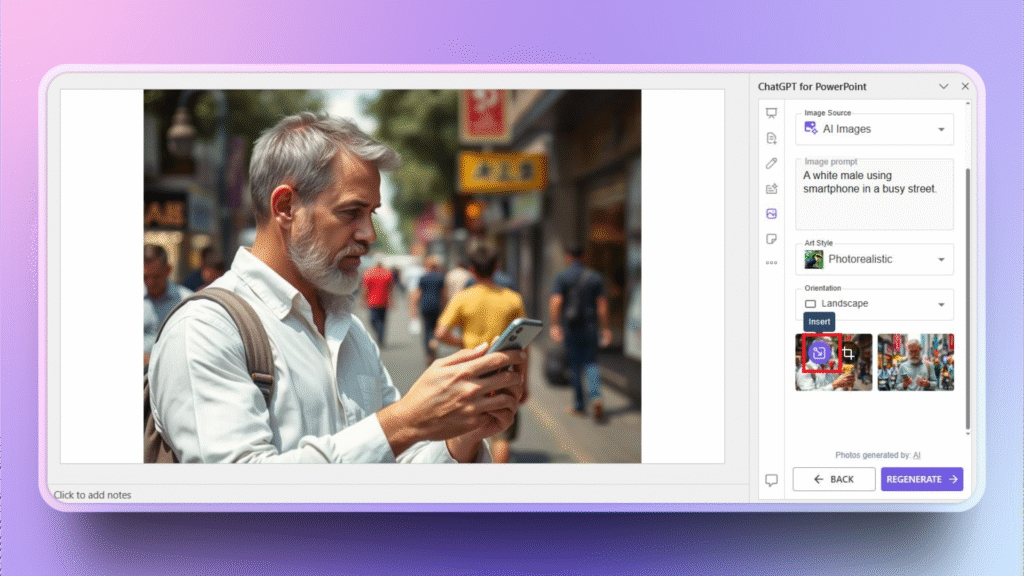Viewport: 1024px width, 576px height.
Task: Open the chat bubble icon at bottom left
Action: point(771,479)
